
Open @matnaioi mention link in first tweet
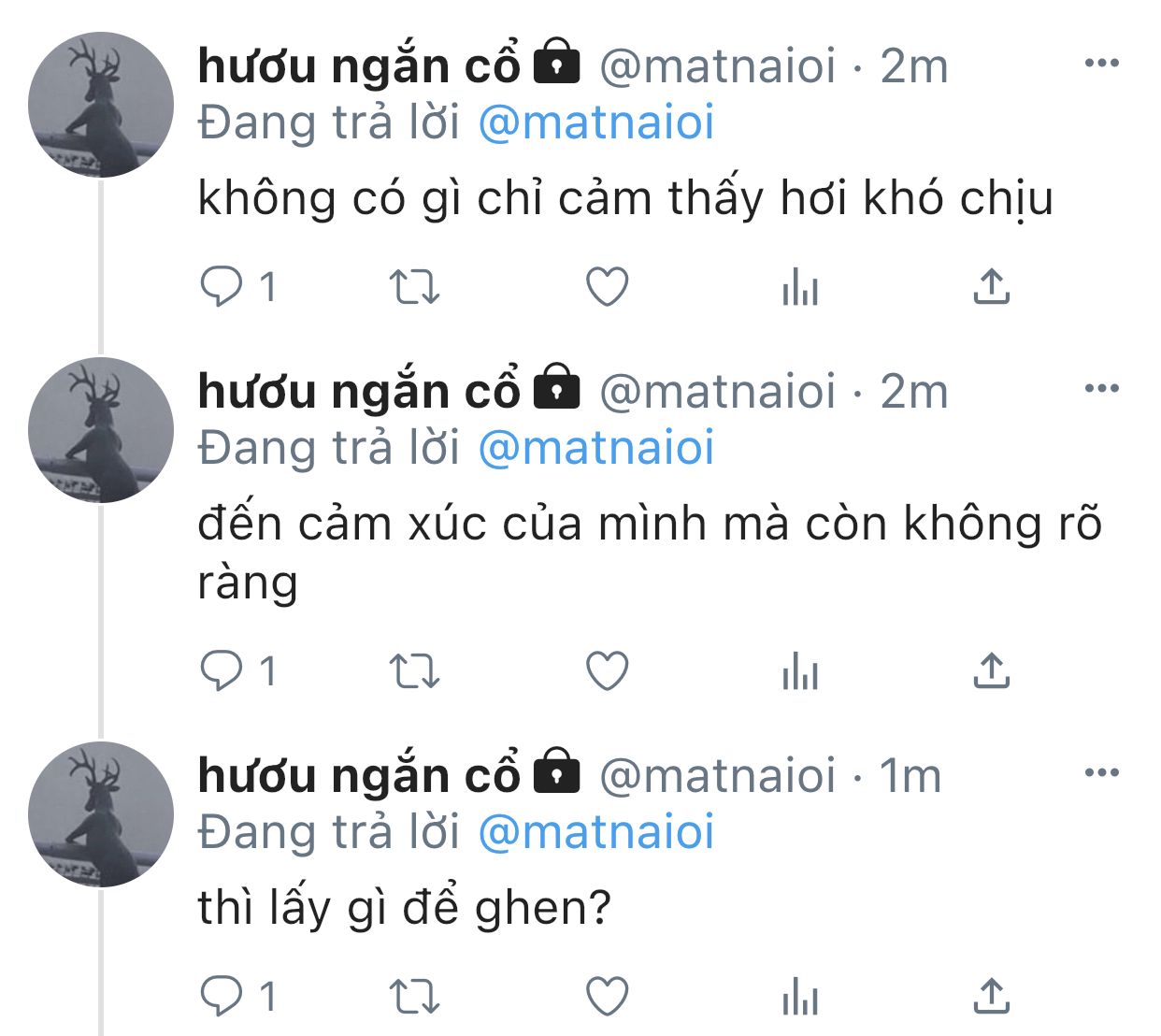(596, 123)
